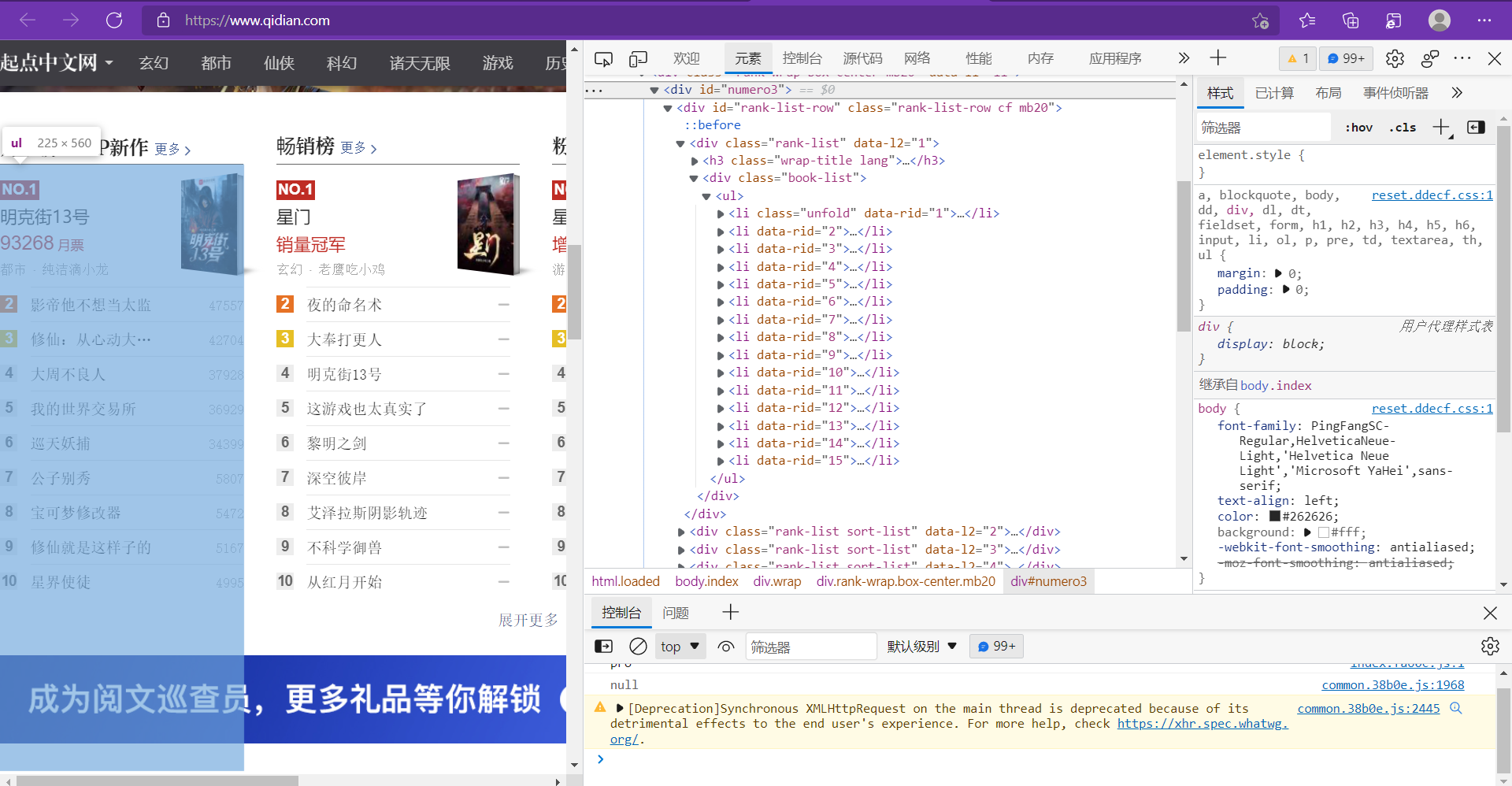The width and height of the screenshot is (1512, 786).
Task: Toggle the :hov element state panel
Action: click(1358, 128)
